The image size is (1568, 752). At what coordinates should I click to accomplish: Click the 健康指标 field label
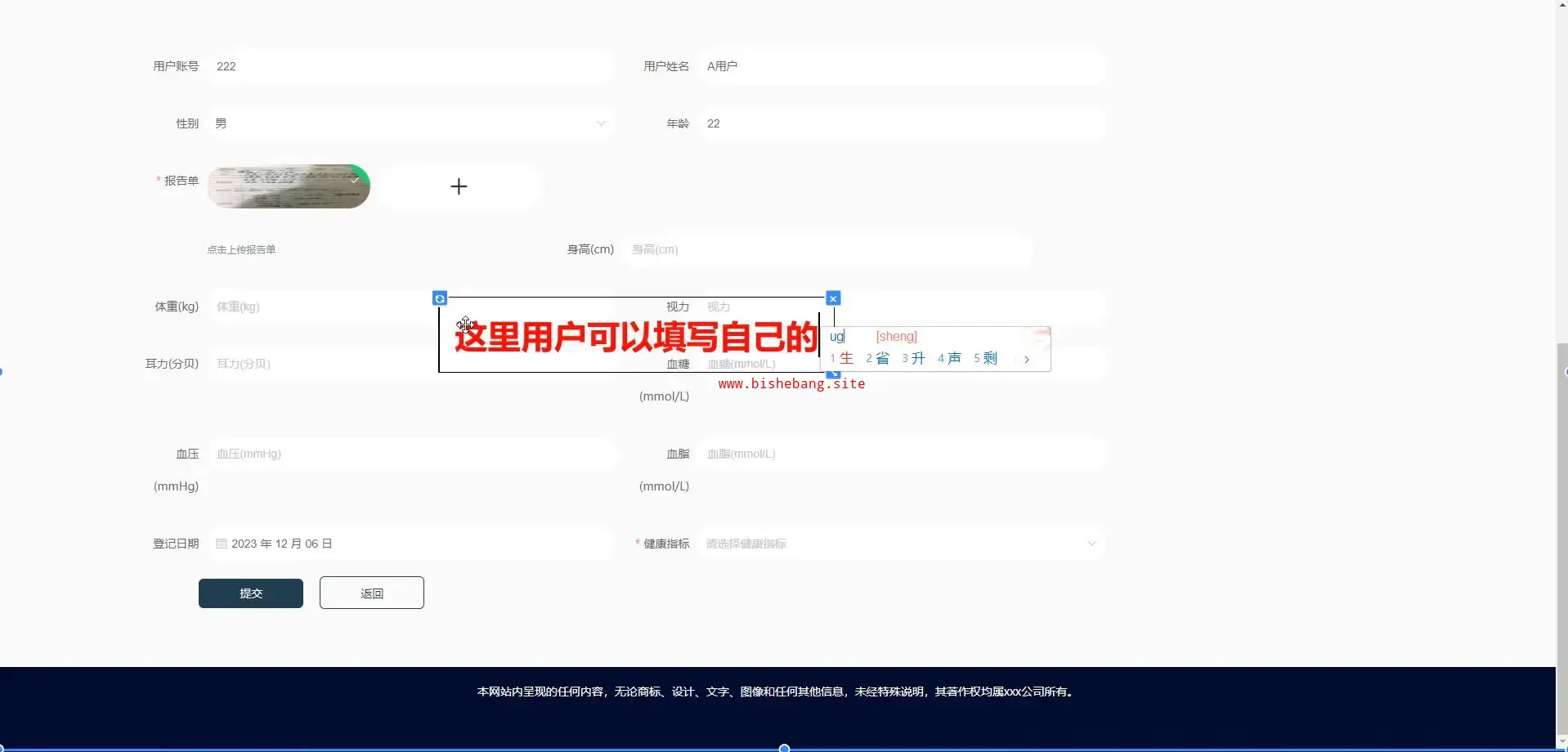tap(666, 544)
